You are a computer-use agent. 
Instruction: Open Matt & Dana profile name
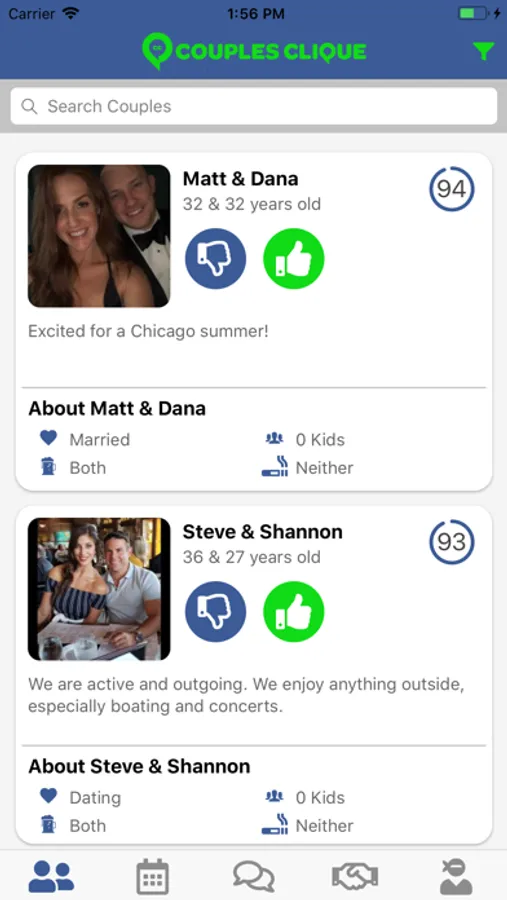241,179
